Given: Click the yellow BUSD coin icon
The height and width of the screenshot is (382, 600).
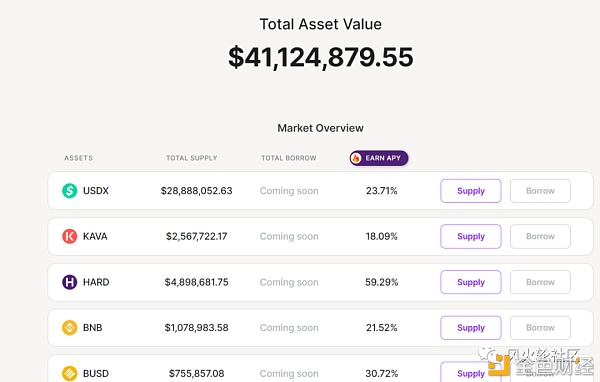Looking at the screenshot, I should [70, 373].
